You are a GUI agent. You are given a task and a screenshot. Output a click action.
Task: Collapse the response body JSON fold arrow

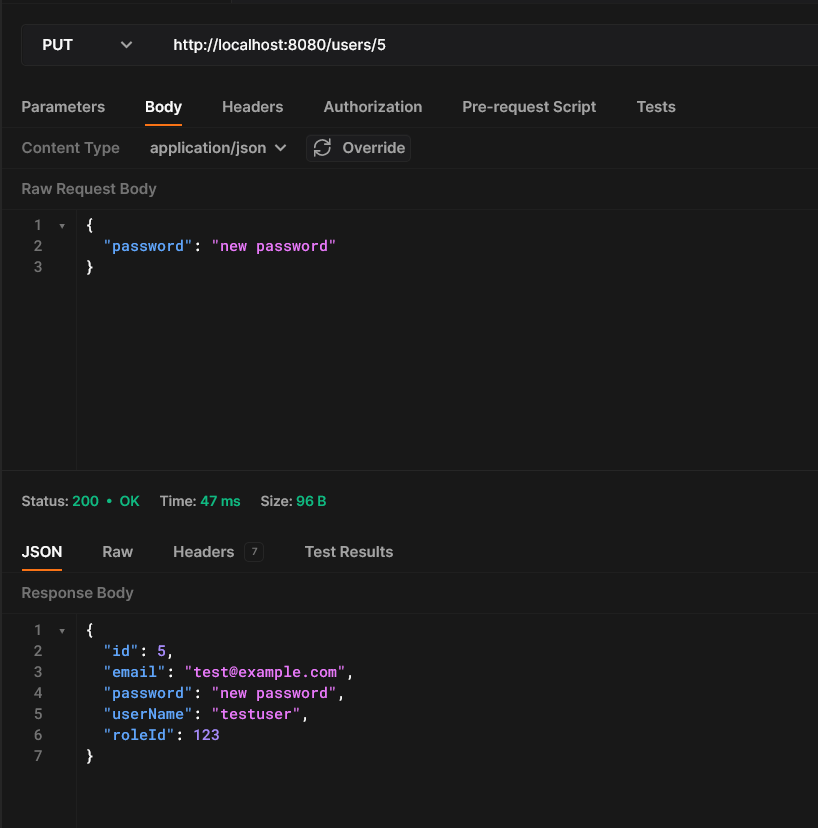tap(62, 631)
